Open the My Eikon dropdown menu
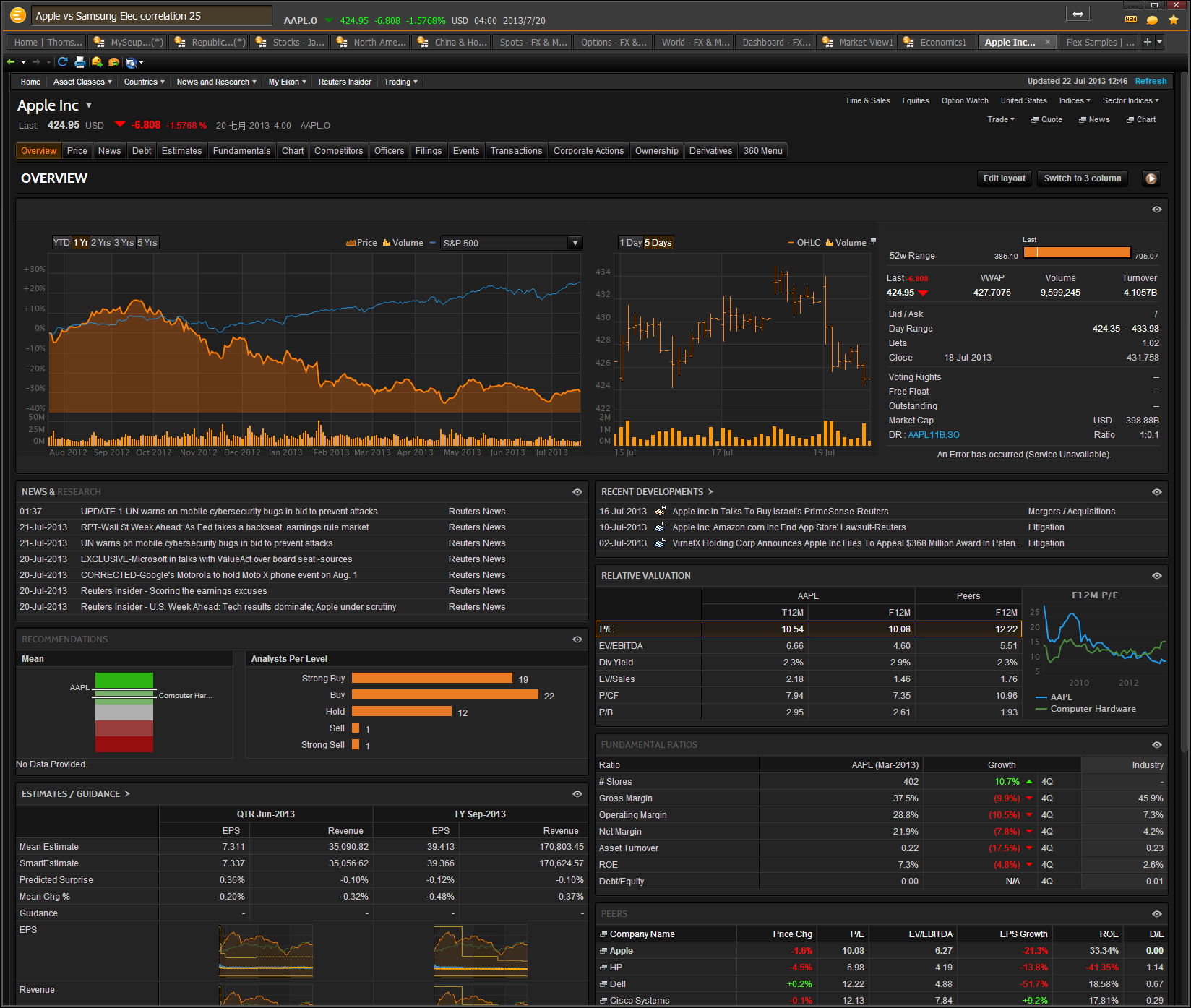 (287, 82)
